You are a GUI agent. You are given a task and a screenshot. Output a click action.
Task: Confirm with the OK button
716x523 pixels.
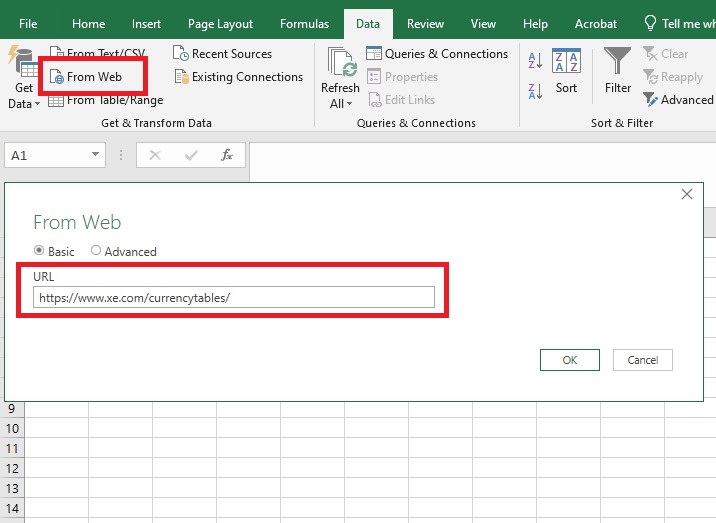click(x=569, y=360)
